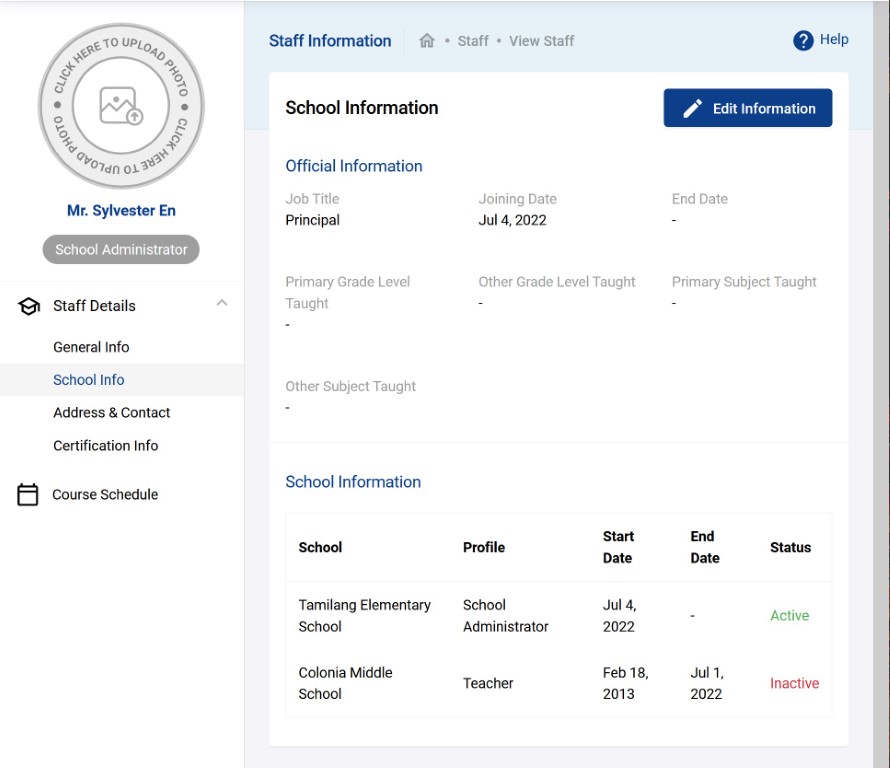Collapse the Staff Details section

tap(222, 303)
